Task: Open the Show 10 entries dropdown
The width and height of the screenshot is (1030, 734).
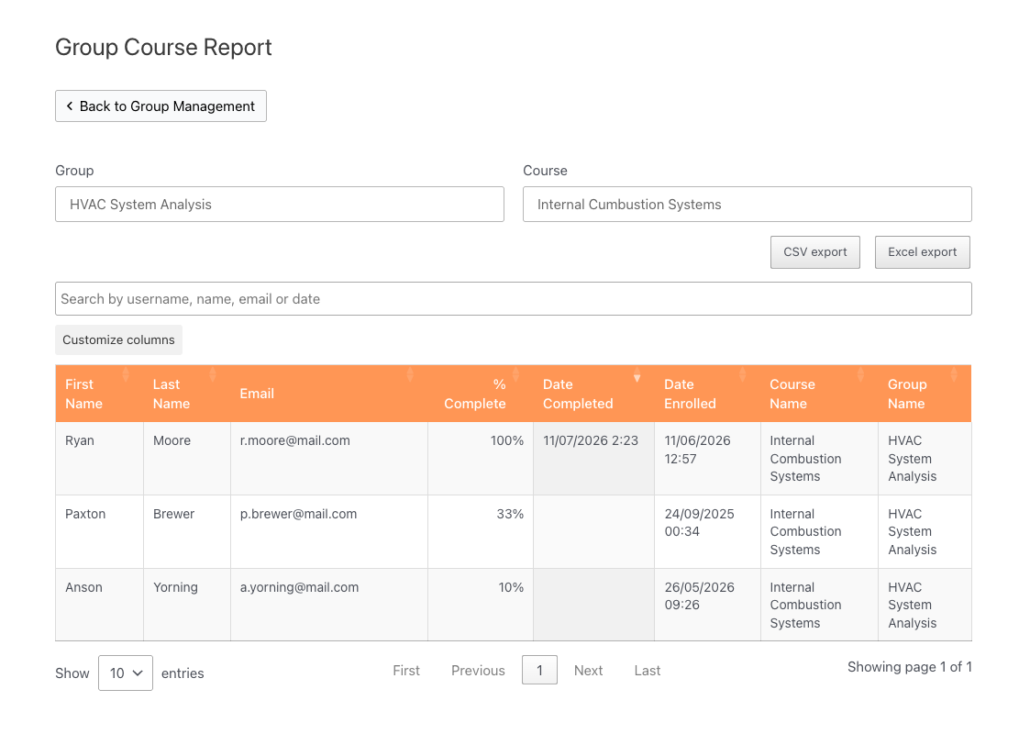Action: (125, 673)
